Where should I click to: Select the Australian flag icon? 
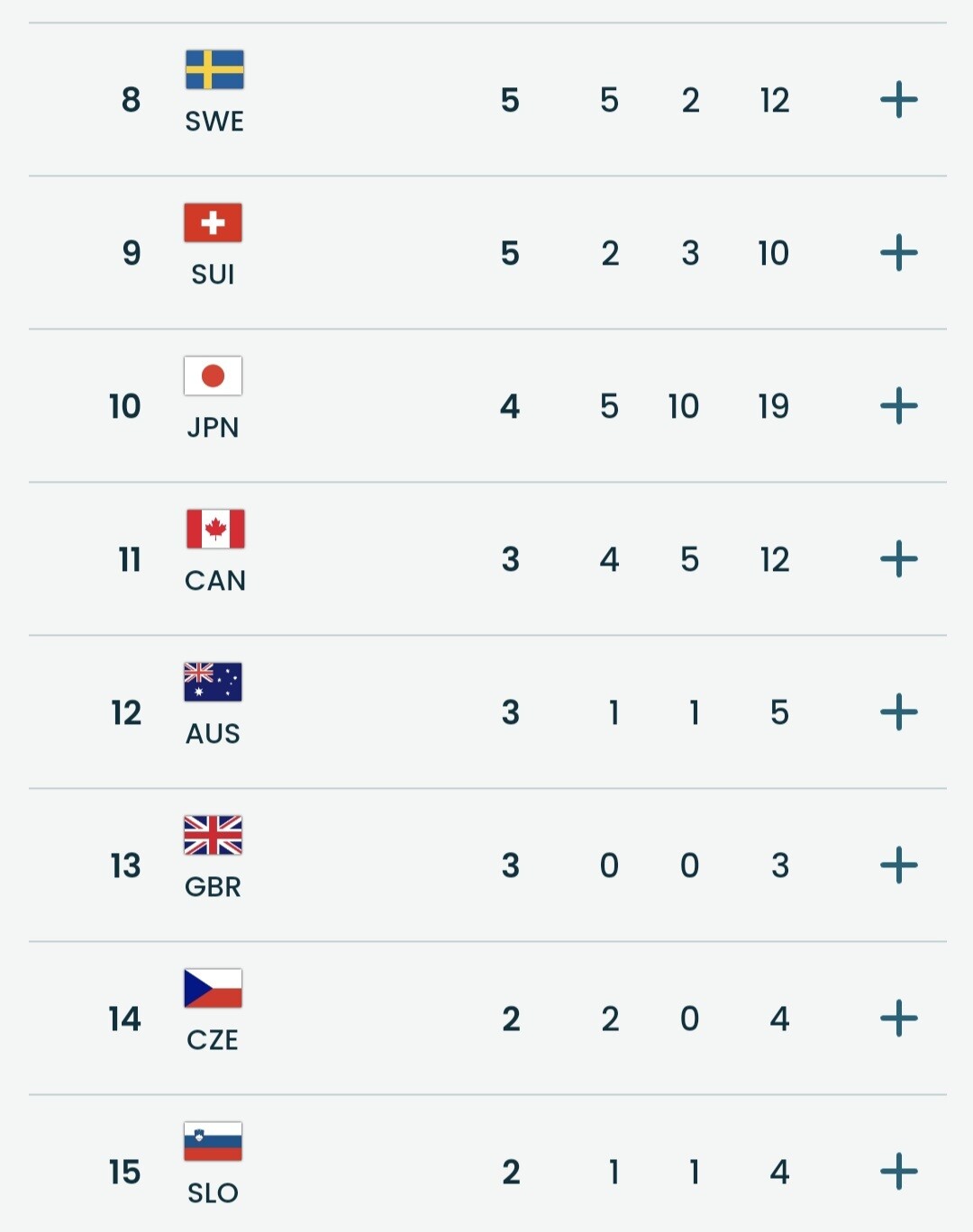coord(213,682)
